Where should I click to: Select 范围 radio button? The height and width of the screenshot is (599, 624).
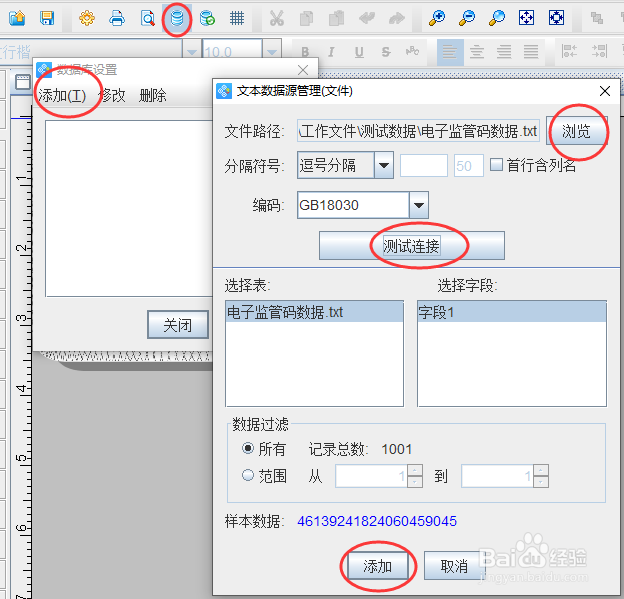248,475
